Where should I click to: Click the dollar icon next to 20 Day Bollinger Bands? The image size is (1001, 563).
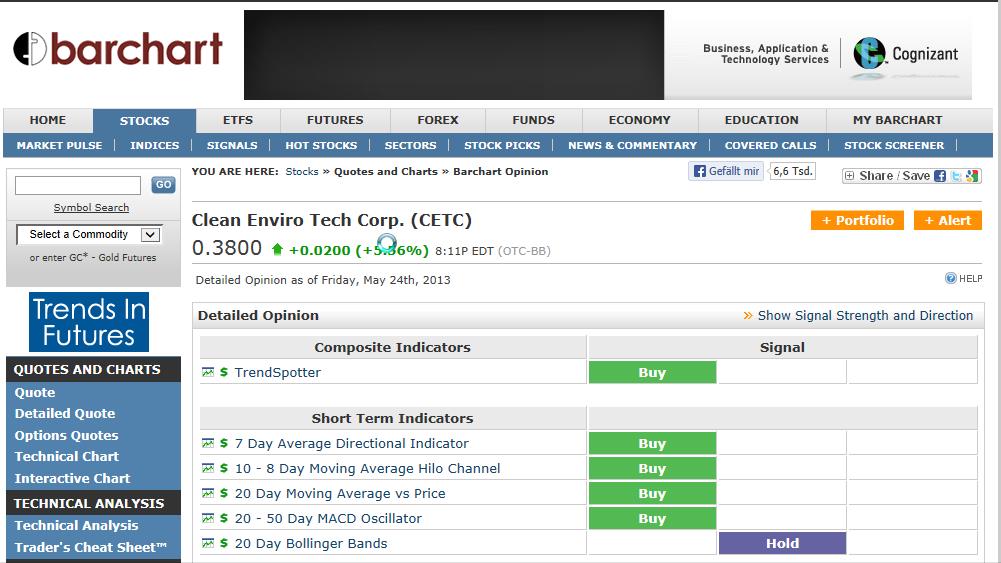pos(224,544)
